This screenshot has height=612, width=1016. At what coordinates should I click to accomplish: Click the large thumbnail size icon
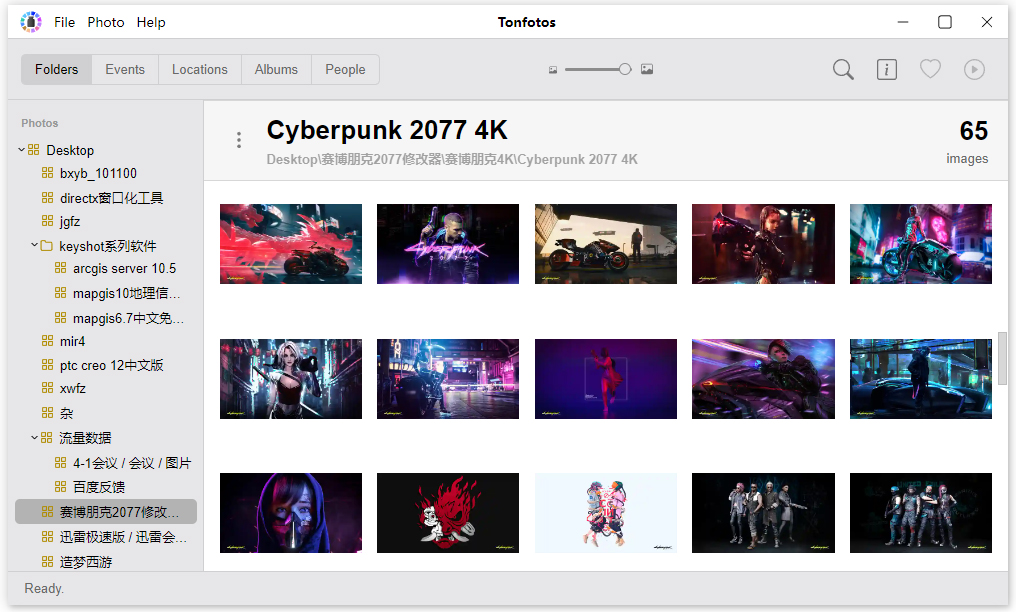(647, 69)
